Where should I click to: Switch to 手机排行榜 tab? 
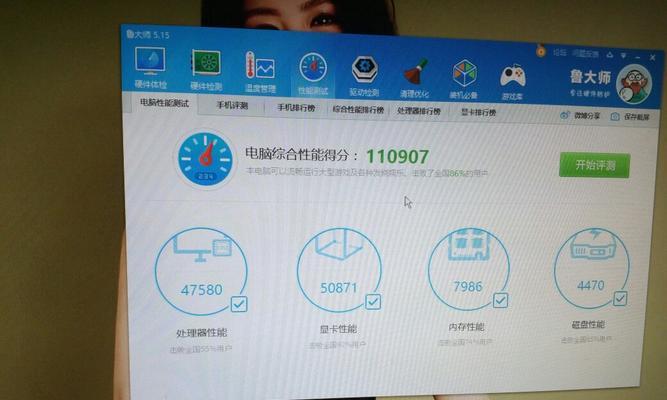click(x=296, y=108)
